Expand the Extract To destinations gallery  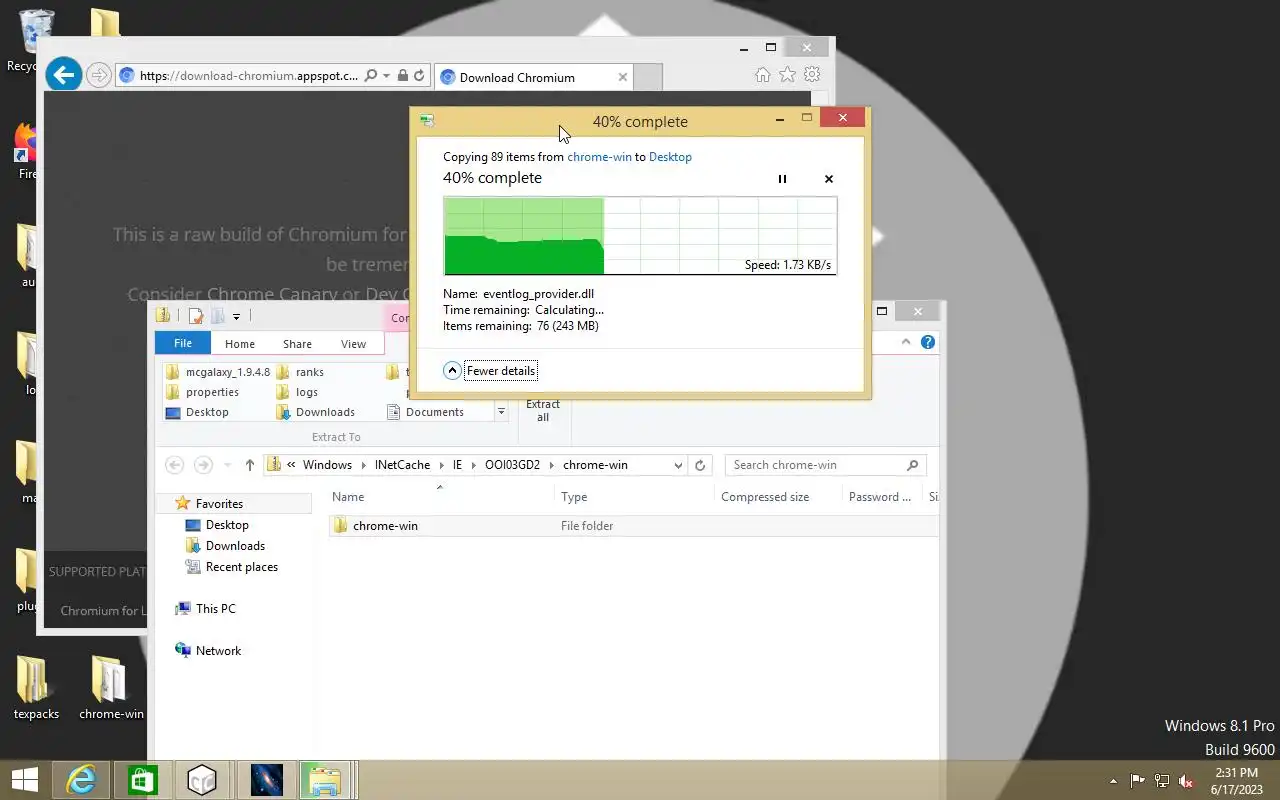pyautogui.click(x=501, y=412)
